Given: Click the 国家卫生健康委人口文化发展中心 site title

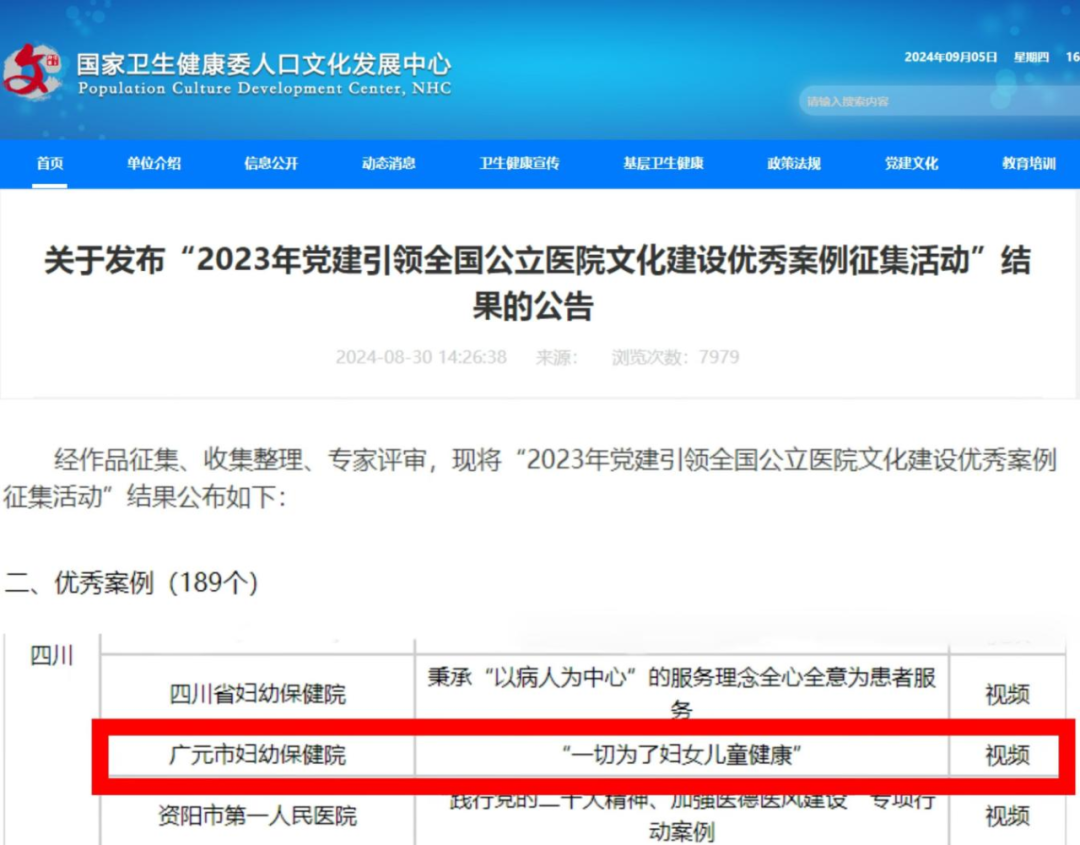Looking at the screenshot, I should point(264,65).
